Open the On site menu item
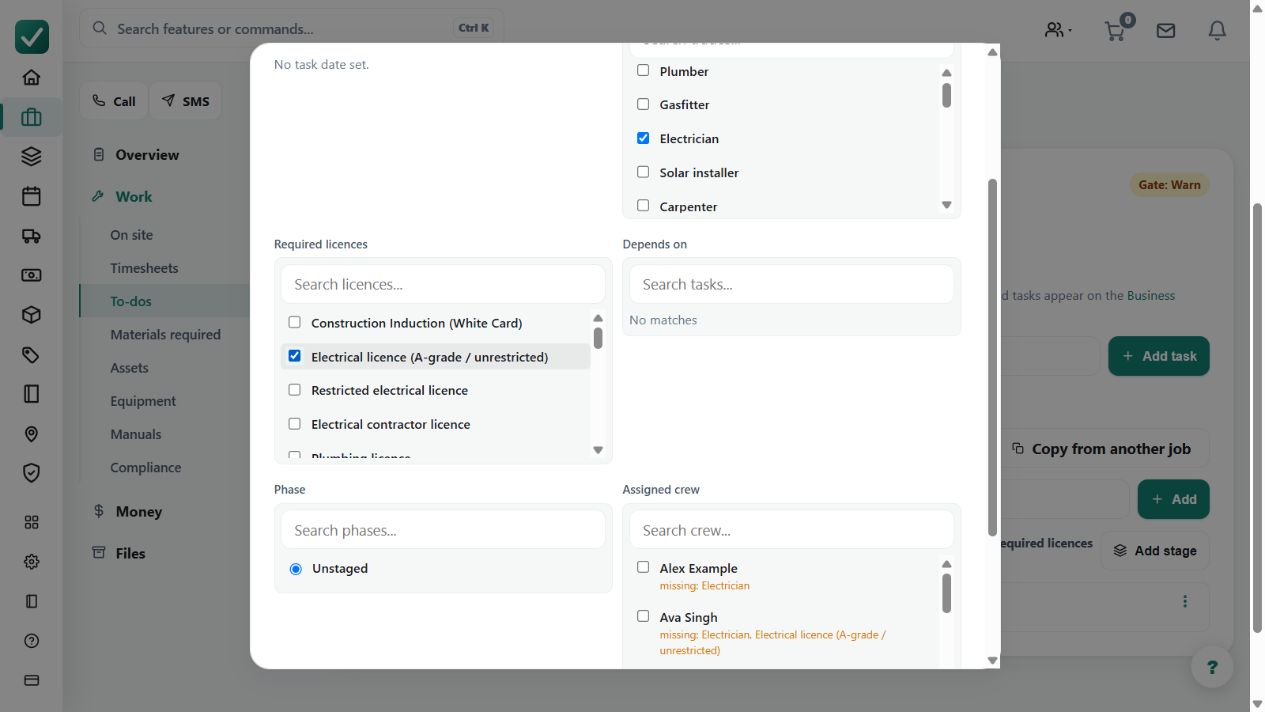Screen dimensions: 1265x712 [132, 235]
